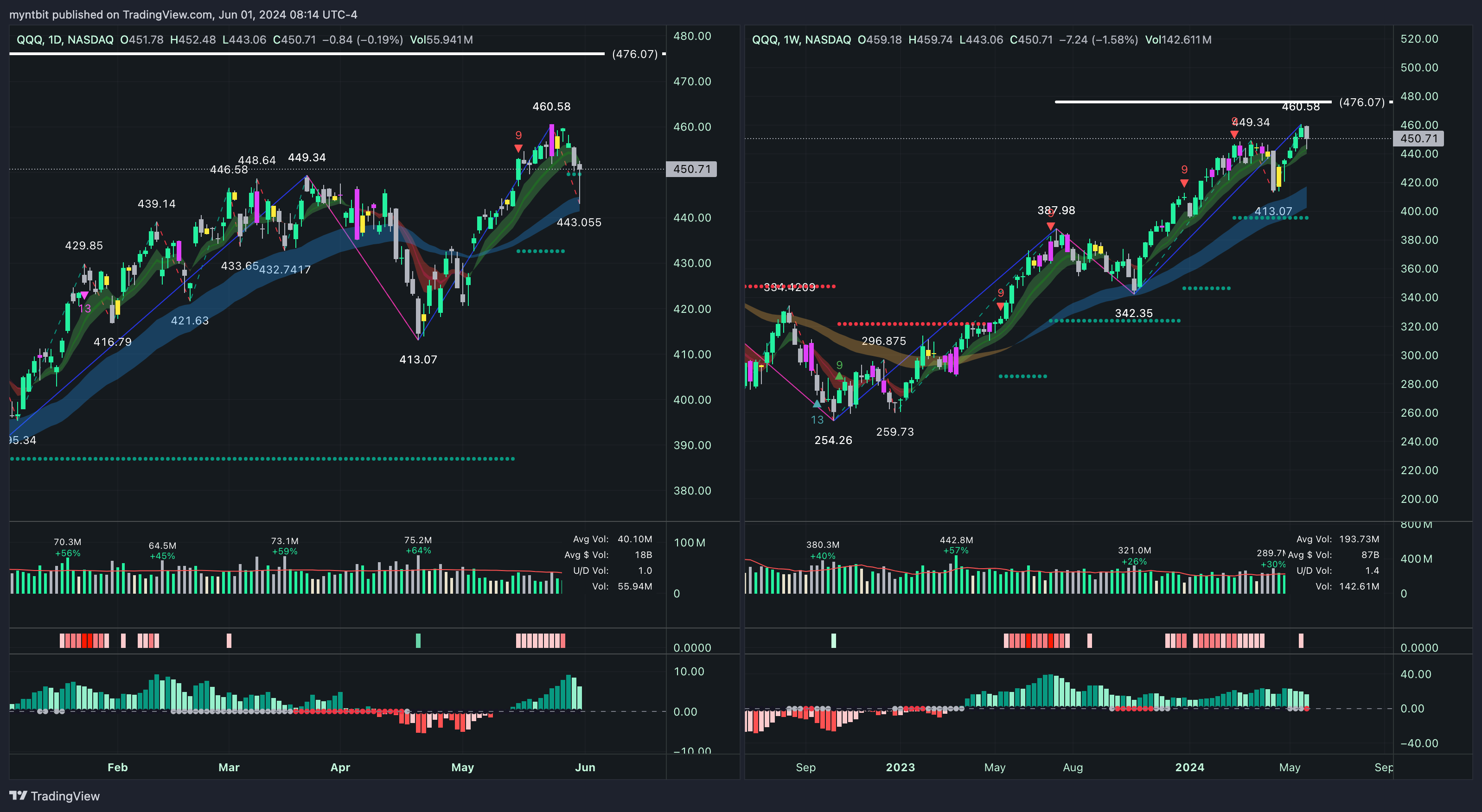Select the 'QQQ, 1D, NASDAQ' symbol title
The height and width of the screenshot is (812, 1482).
click(x=65, y=40)
